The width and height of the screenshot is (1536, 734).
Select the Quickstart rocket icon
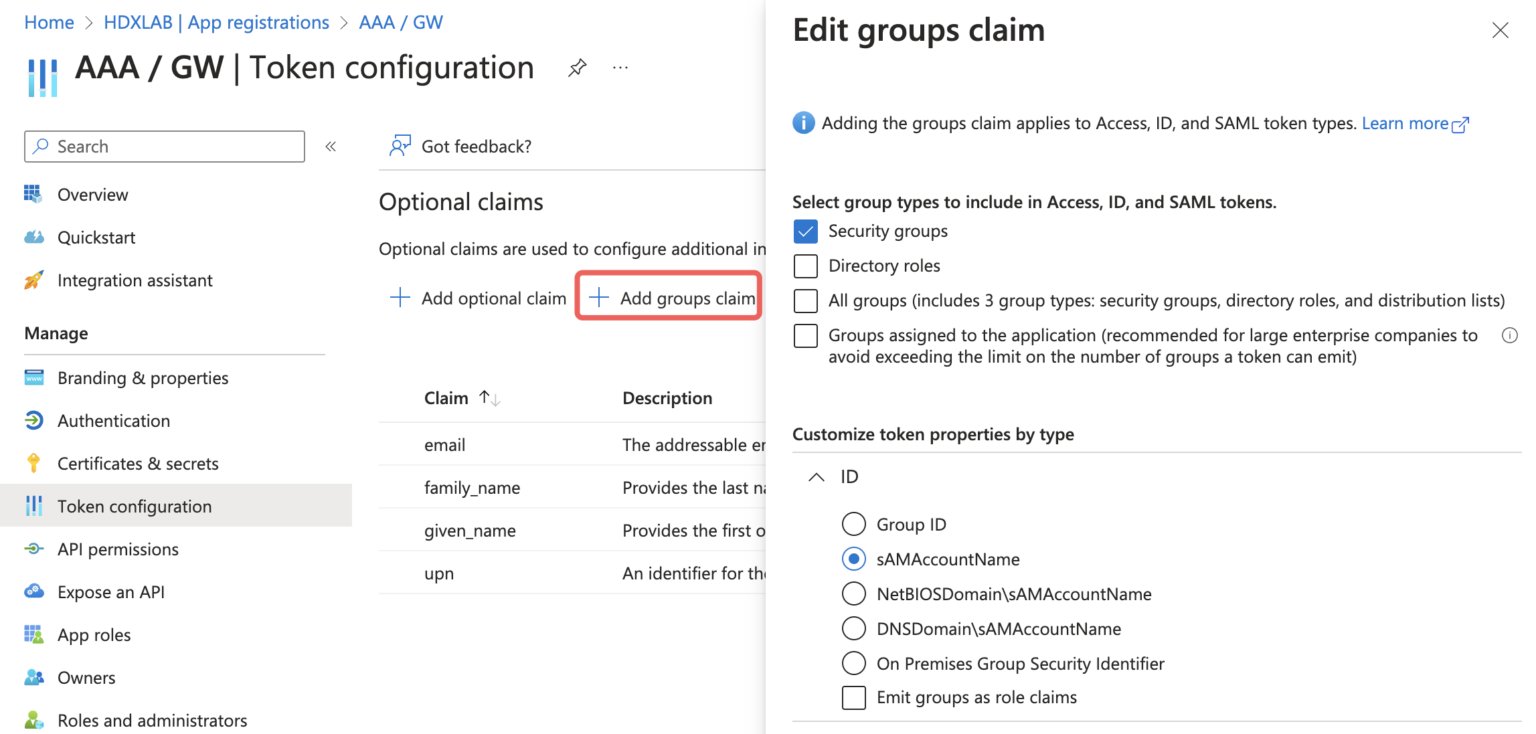point(35,237)
